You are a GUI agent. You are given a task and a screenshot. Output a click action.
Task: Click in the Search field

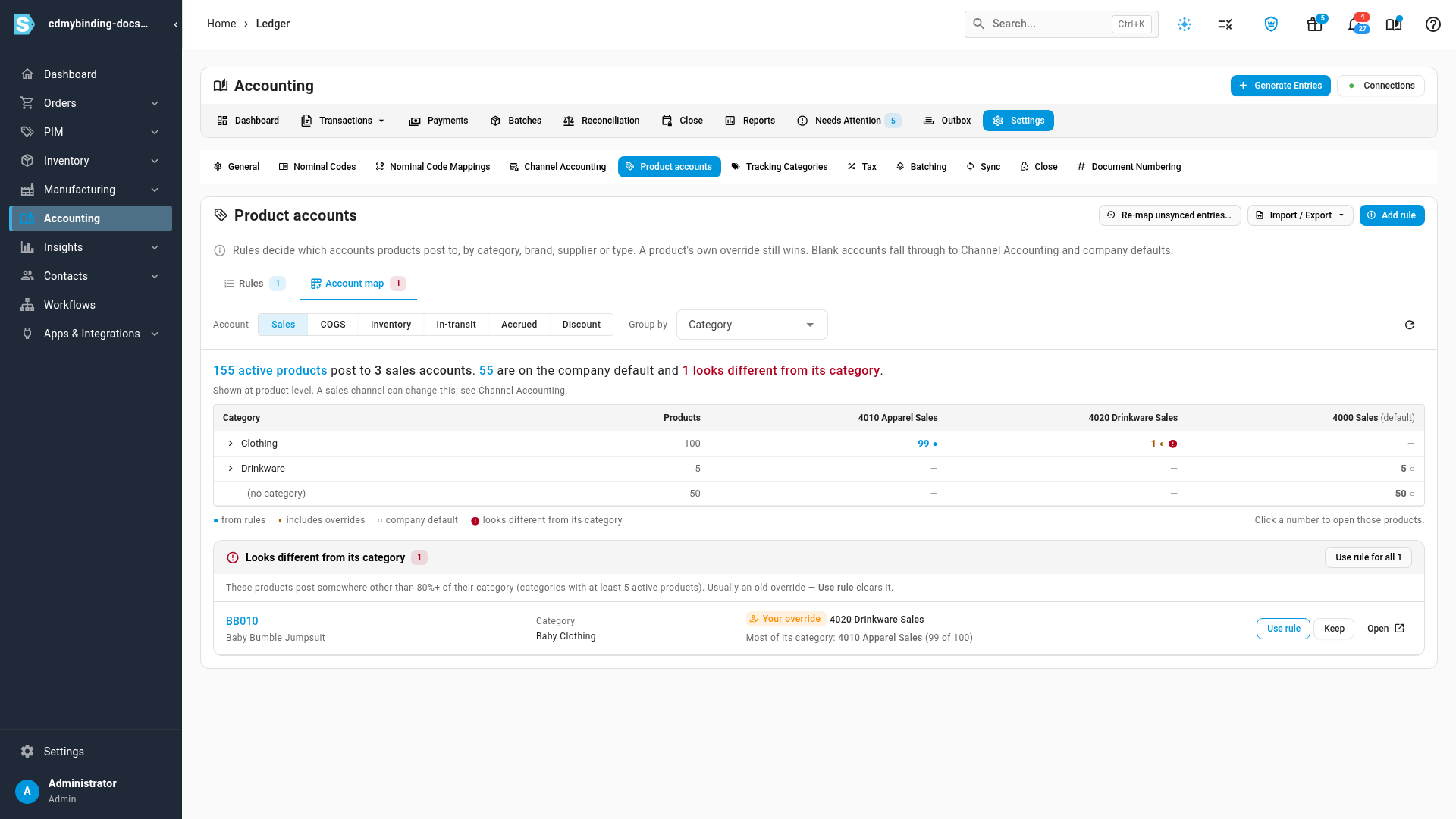click(x=1061, y=24)
